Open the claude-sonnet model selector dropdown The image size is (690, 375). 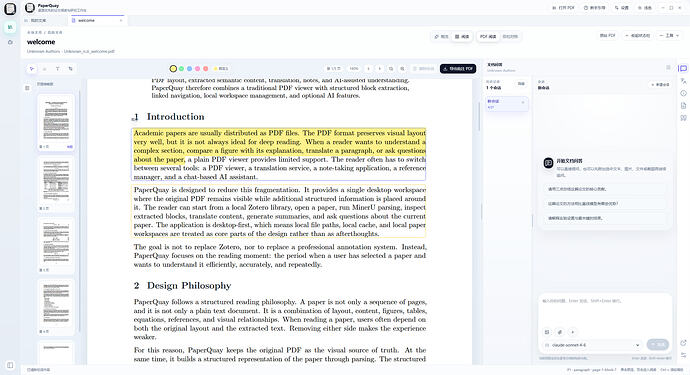coord(592,345)
